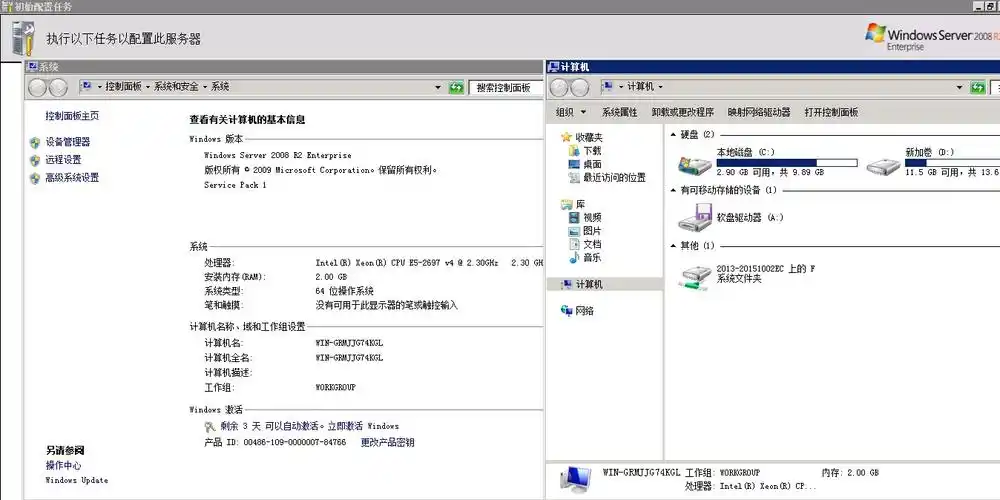The image size is (1000, 500).
Task: Open 操作中心 link
Action: tap(63, 466)
